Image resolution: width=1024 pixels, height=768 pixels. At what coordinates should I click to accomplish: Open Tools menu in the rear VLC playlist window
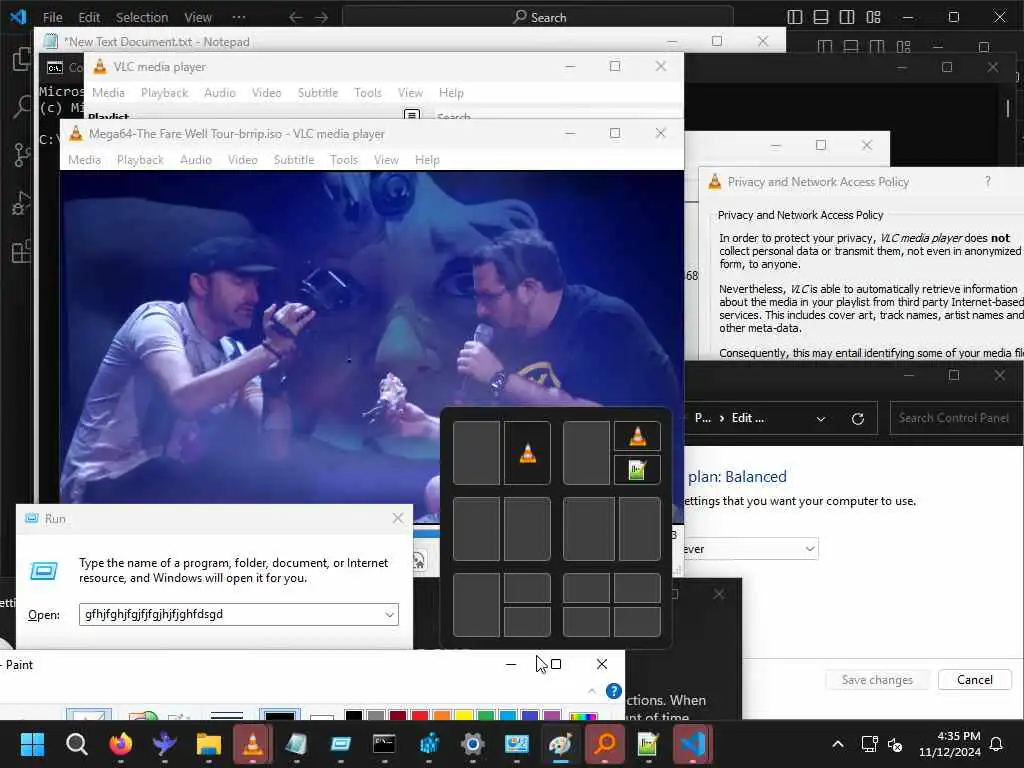(368, 93)
